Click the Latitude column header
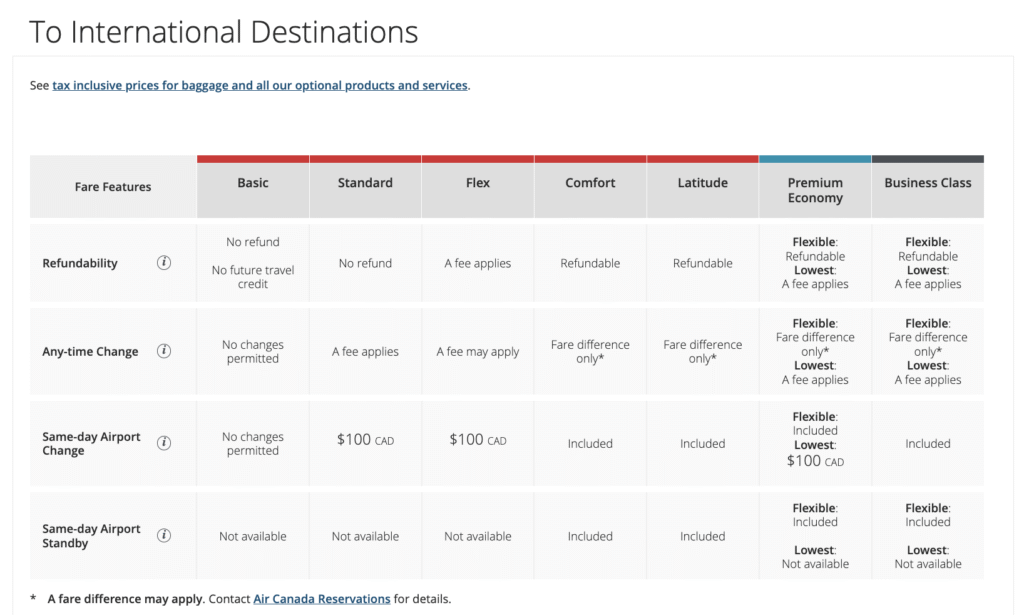 [702, 184]
